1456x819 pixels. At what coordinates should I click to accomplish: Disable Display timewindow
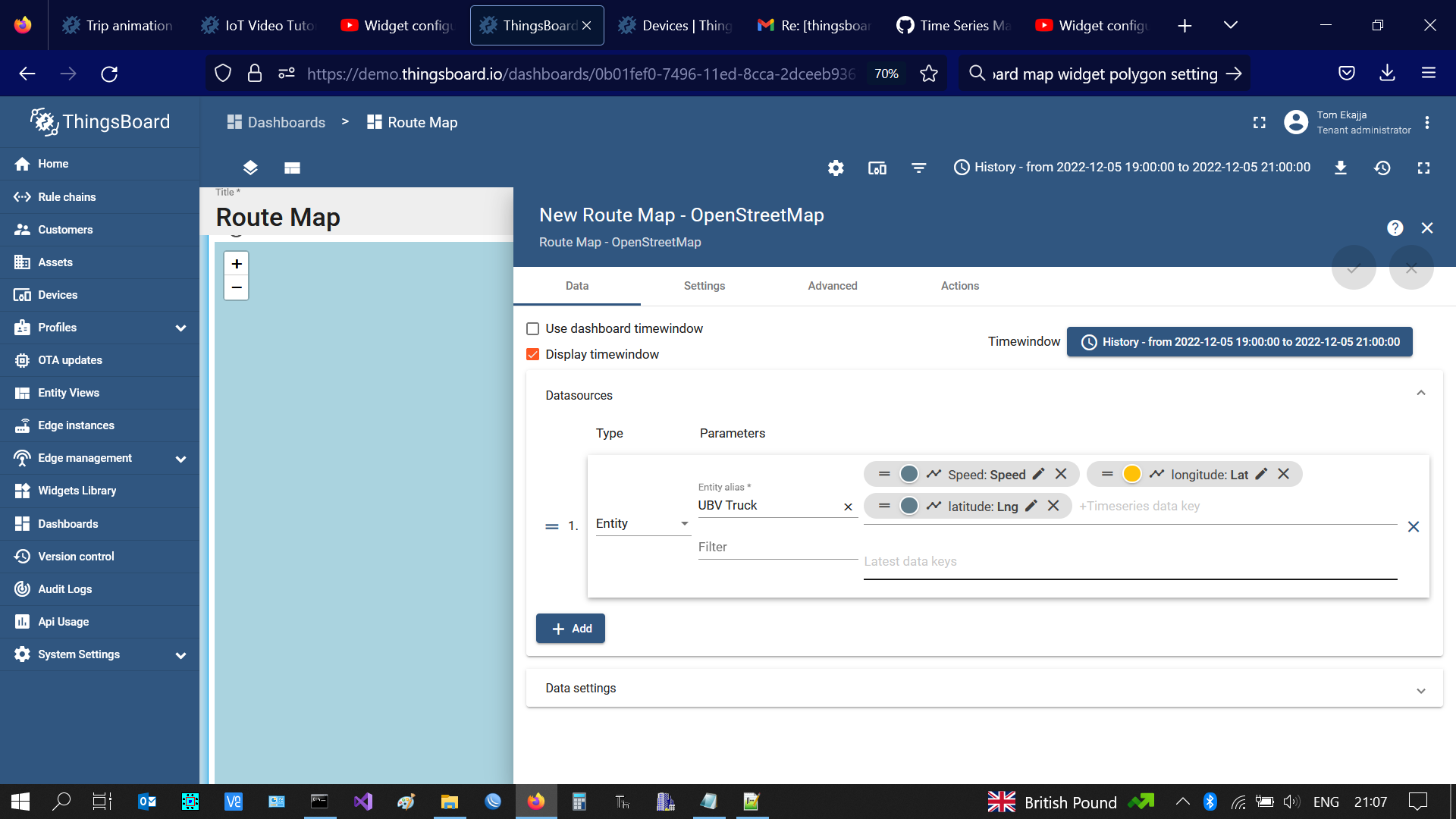pos(533,354)
